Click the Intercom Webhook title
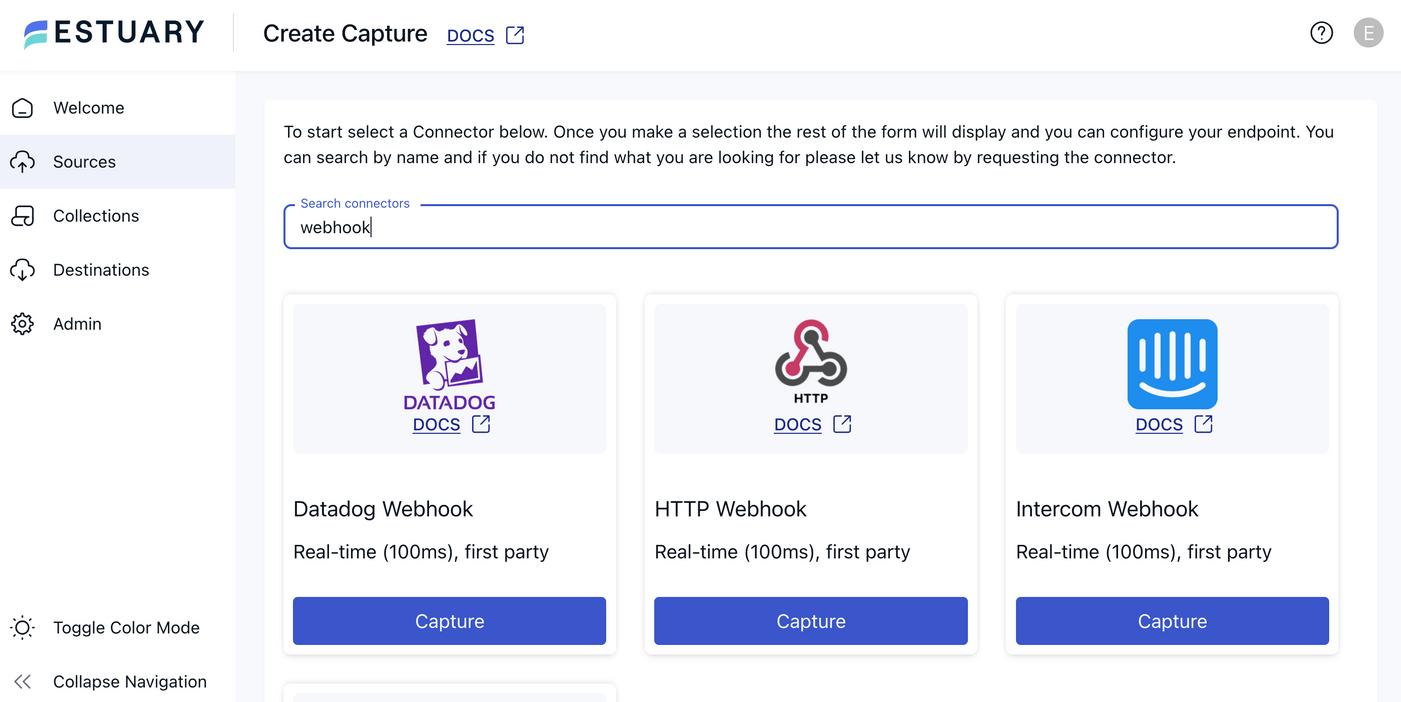This screenshot has width=1401, height=702. click(1107, 509)
